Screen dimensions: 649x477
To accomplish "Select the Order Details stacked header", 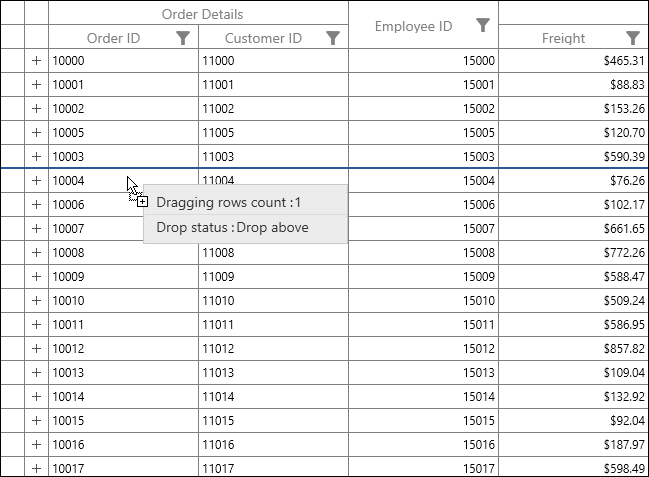I will 202,14.
